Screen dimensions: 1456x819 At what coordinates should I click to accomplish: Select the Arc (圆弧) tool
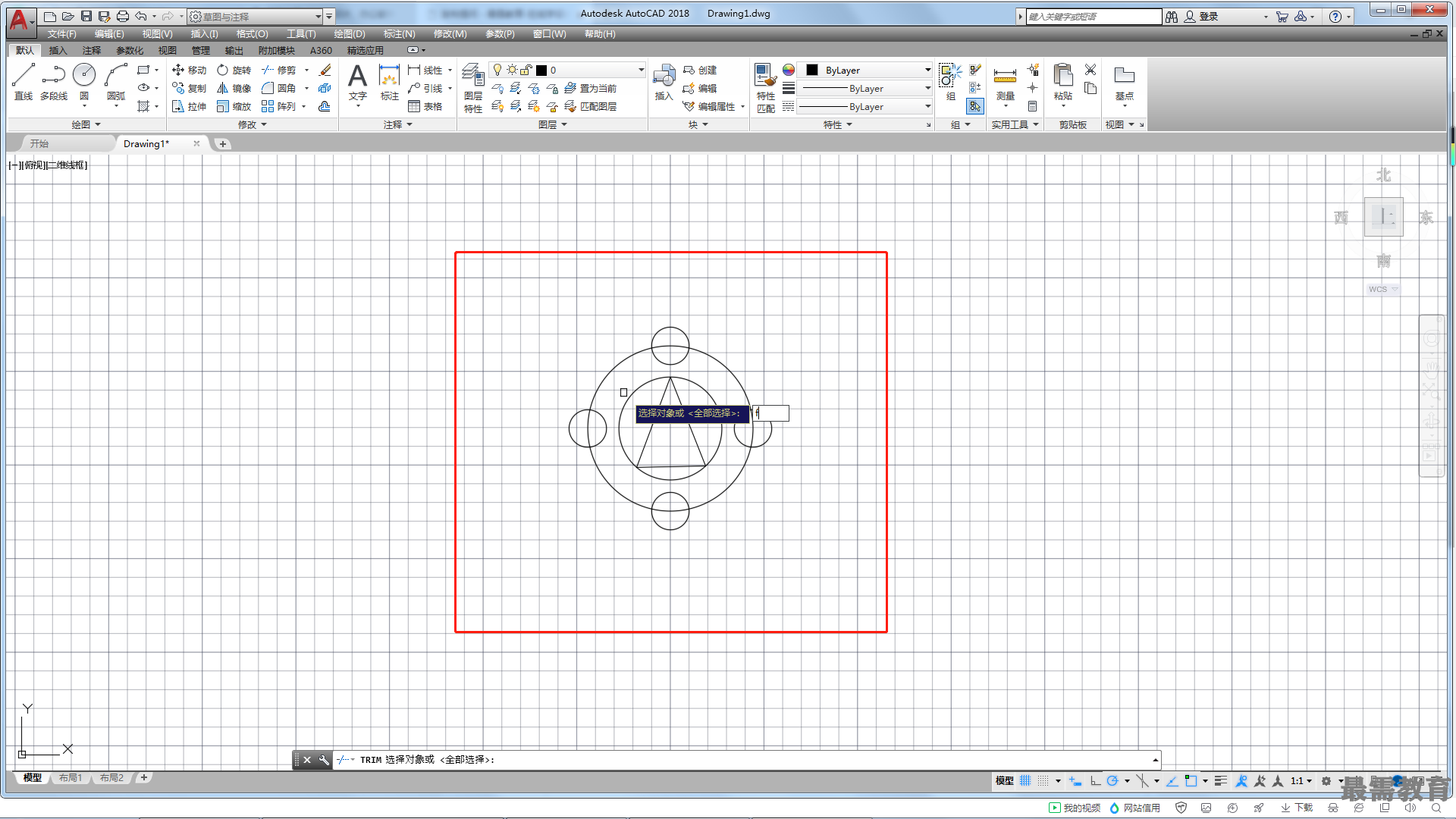point(116,81)
